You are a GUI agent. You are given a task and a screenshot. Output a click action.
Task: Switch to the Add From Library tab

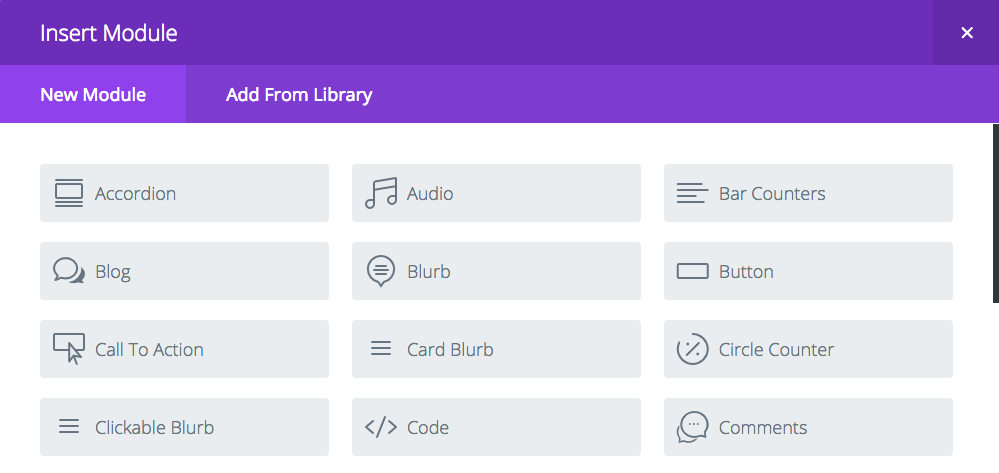tap(299, 94)
